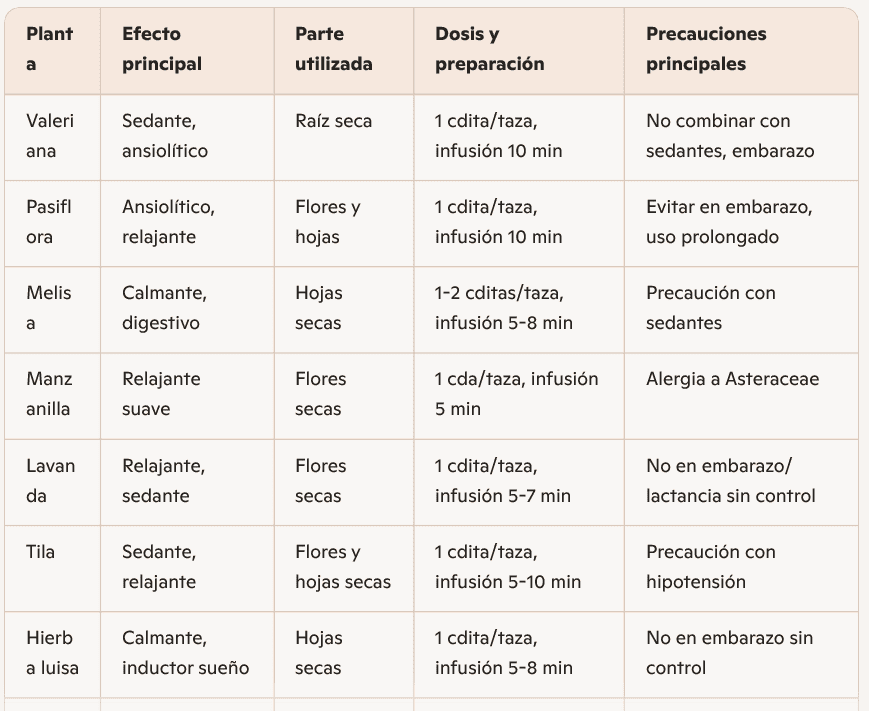Click the "Lavanda" plant name cell
869x711 pixels.
[50, 481]
